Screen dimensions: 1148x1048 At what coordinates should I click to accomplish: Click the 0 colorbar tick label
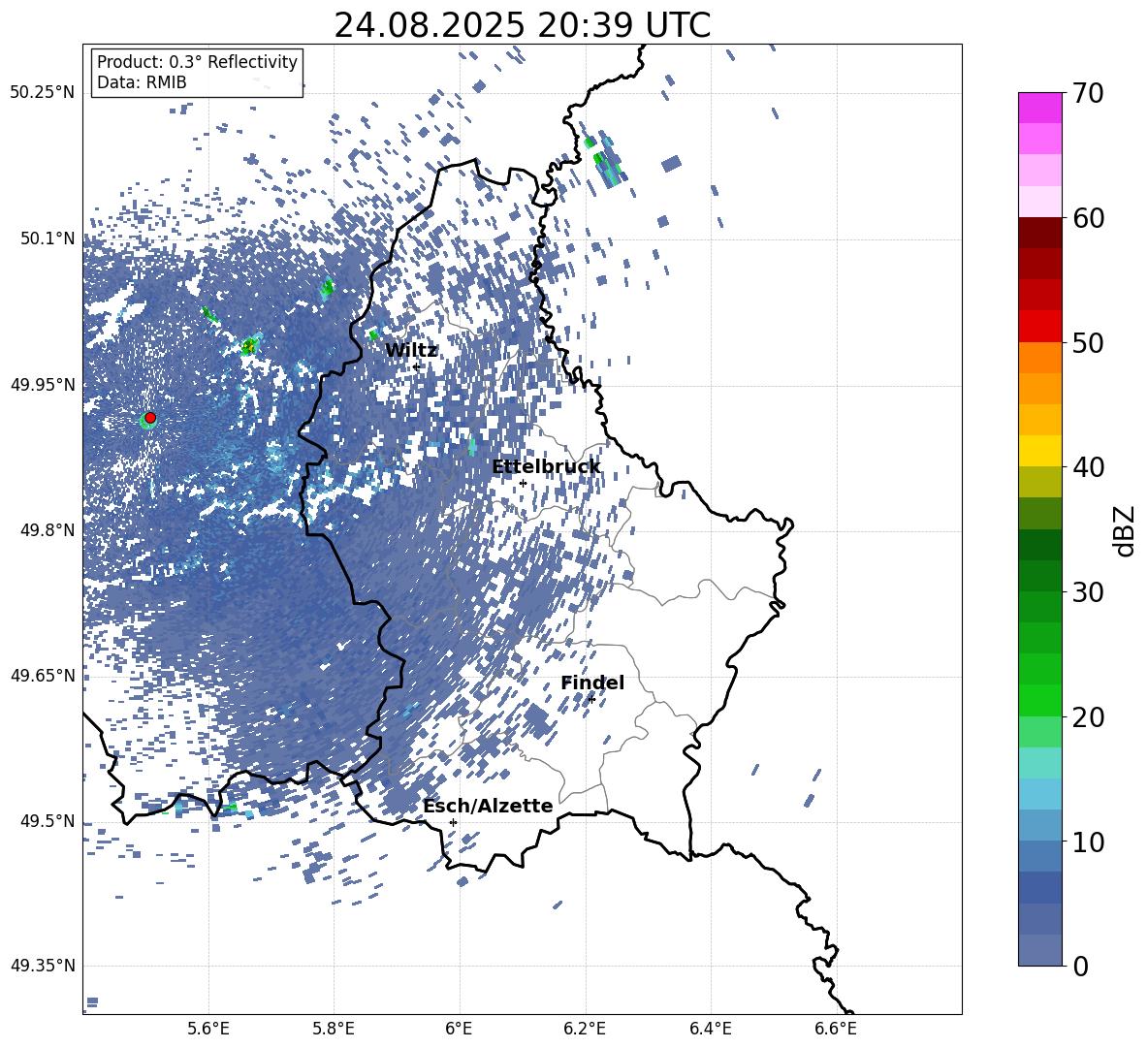pyautogui.click(x=1081, y=966)
